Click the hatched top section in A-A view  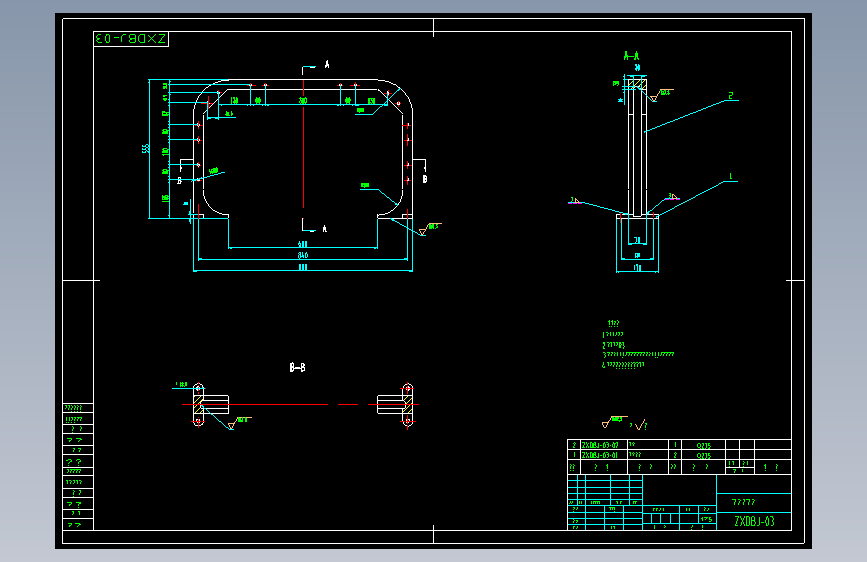(637, 84)
